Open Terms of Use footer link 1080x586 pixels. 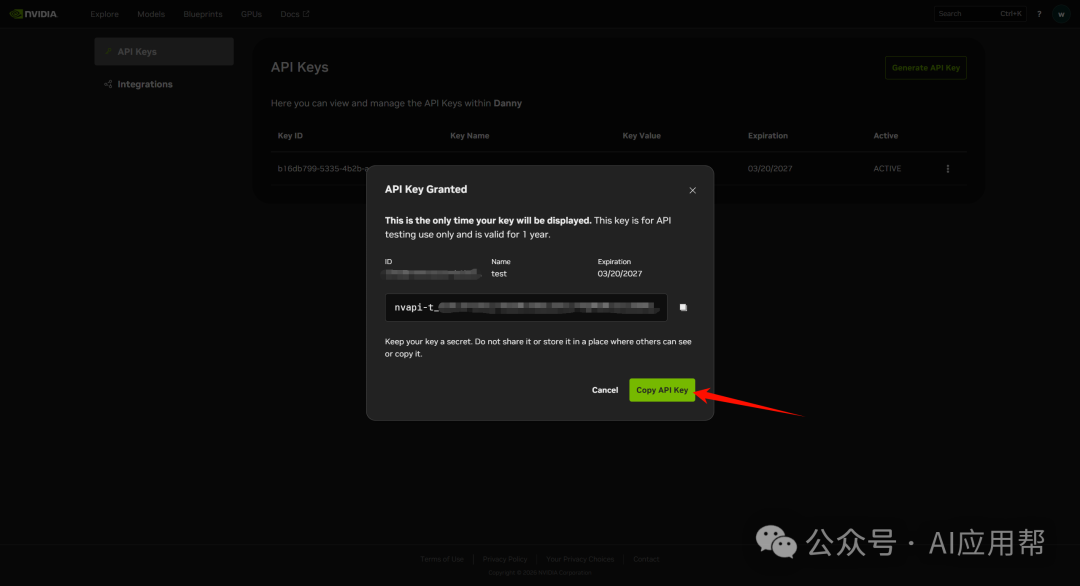coord(442,559)
